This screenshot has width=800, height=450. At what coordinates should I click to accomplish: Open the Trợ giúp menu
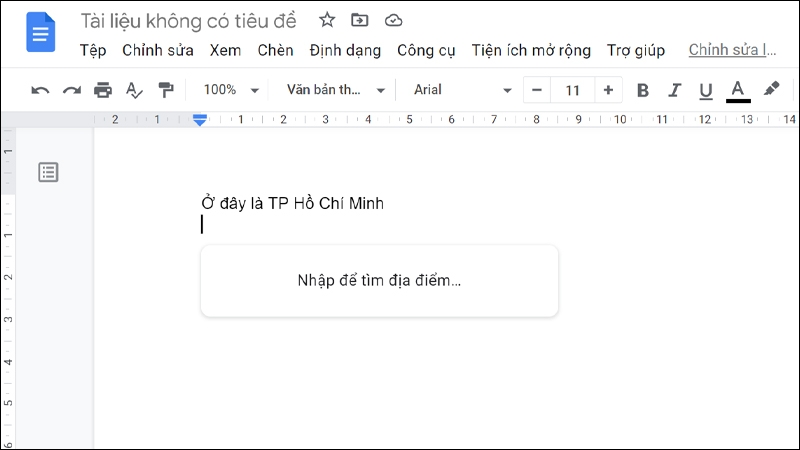636,51
